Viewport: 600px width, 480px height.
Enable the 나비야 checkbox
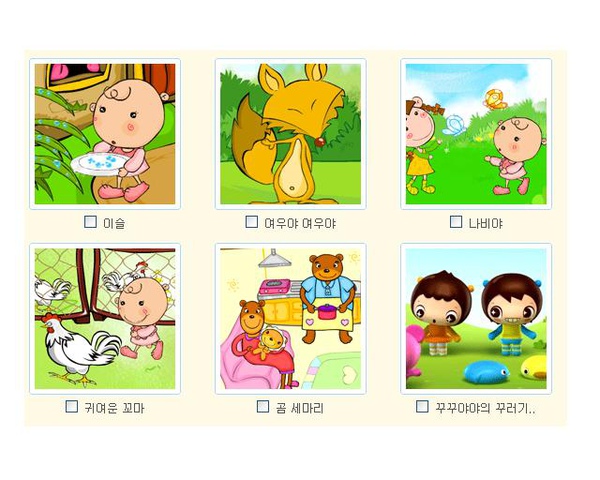456,222
